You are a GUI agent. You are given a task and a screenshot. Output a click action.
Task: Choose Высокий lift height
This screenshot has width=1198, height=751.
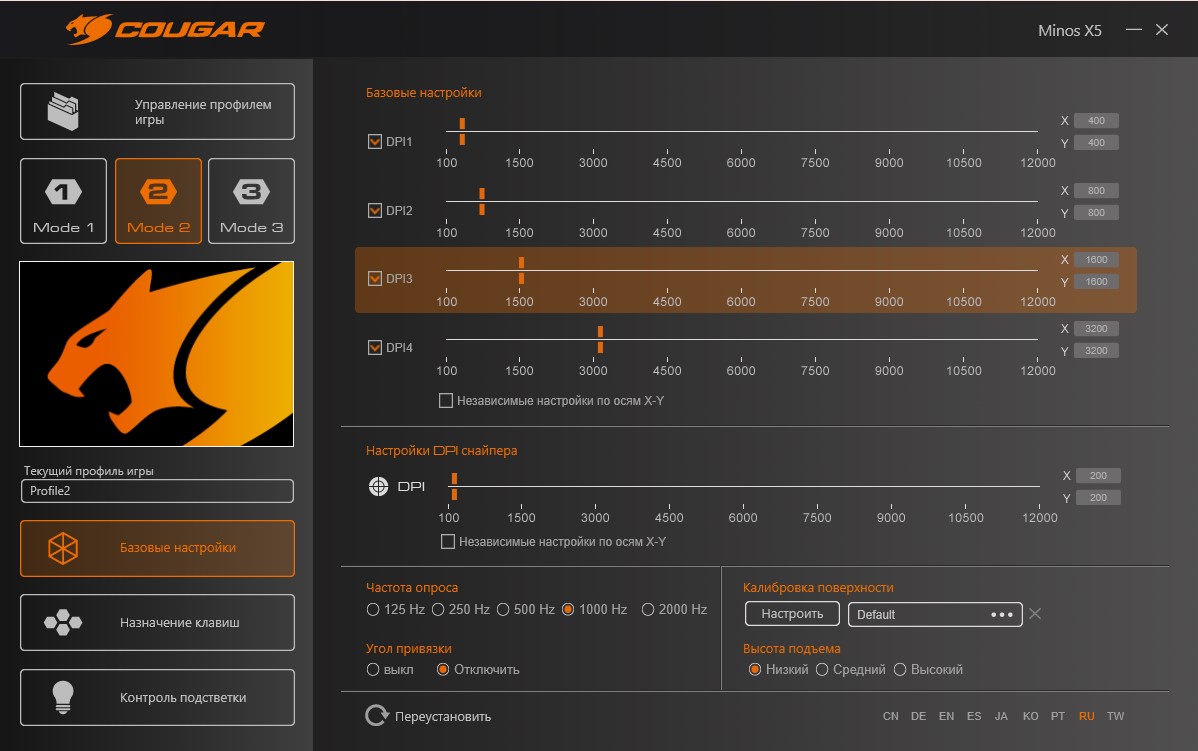pyautogui.click(x=900, y=669)
